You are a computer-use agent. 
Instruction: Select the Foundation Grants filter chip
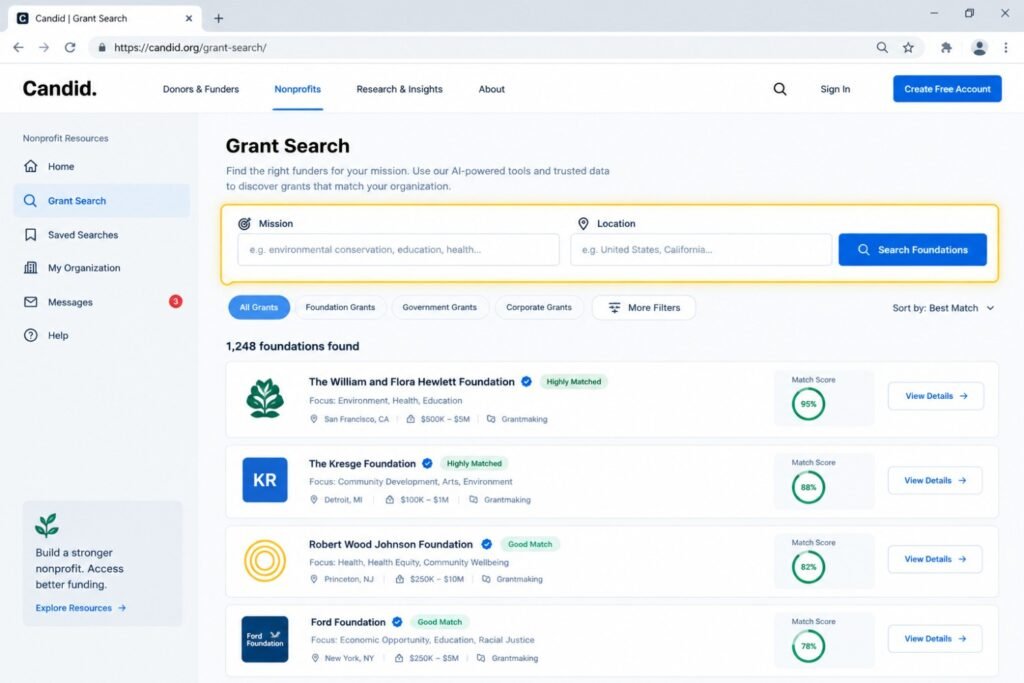340,307
